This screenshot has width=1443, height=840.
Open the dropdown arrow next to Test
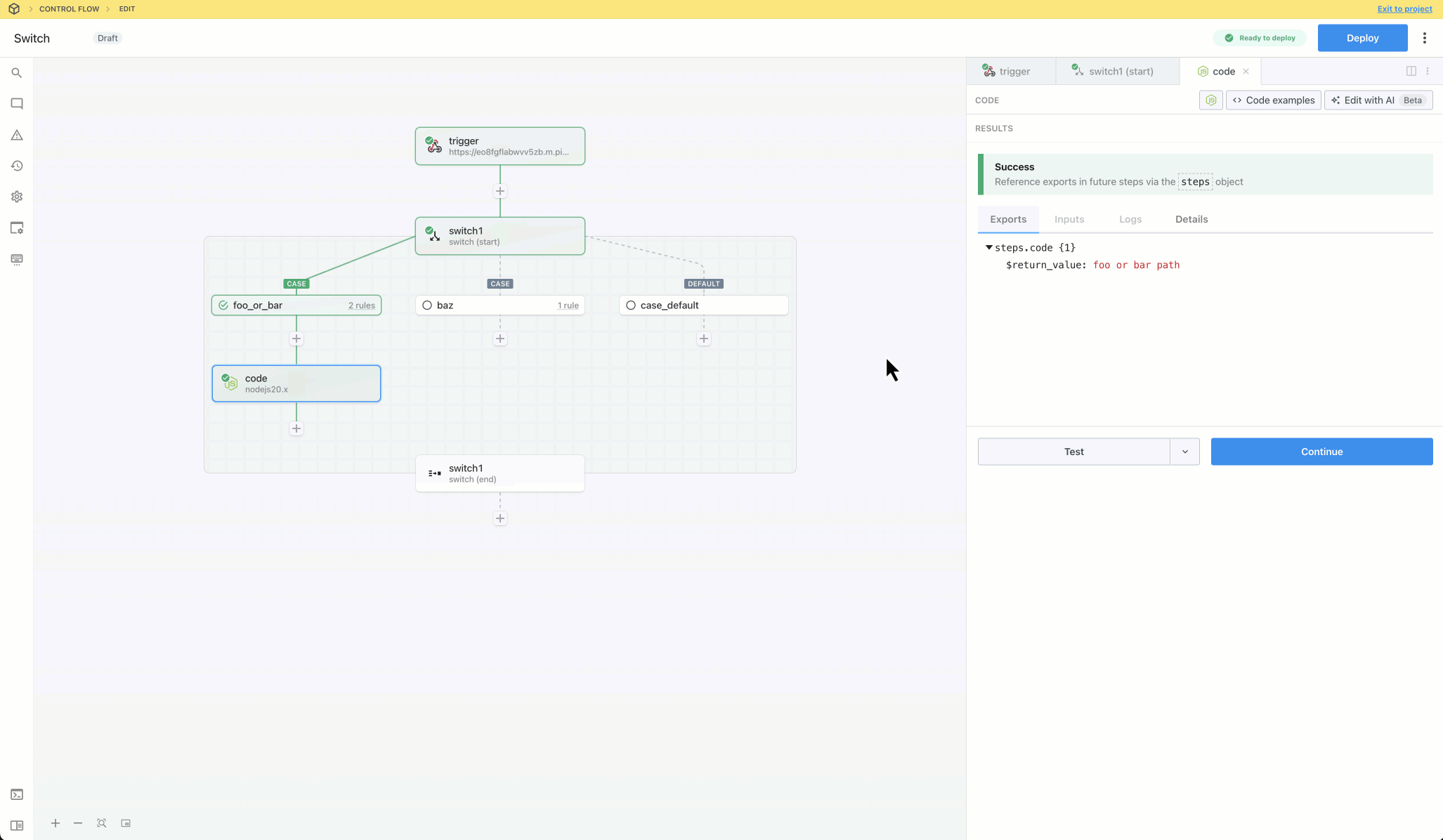click(x=1184, y=452)
